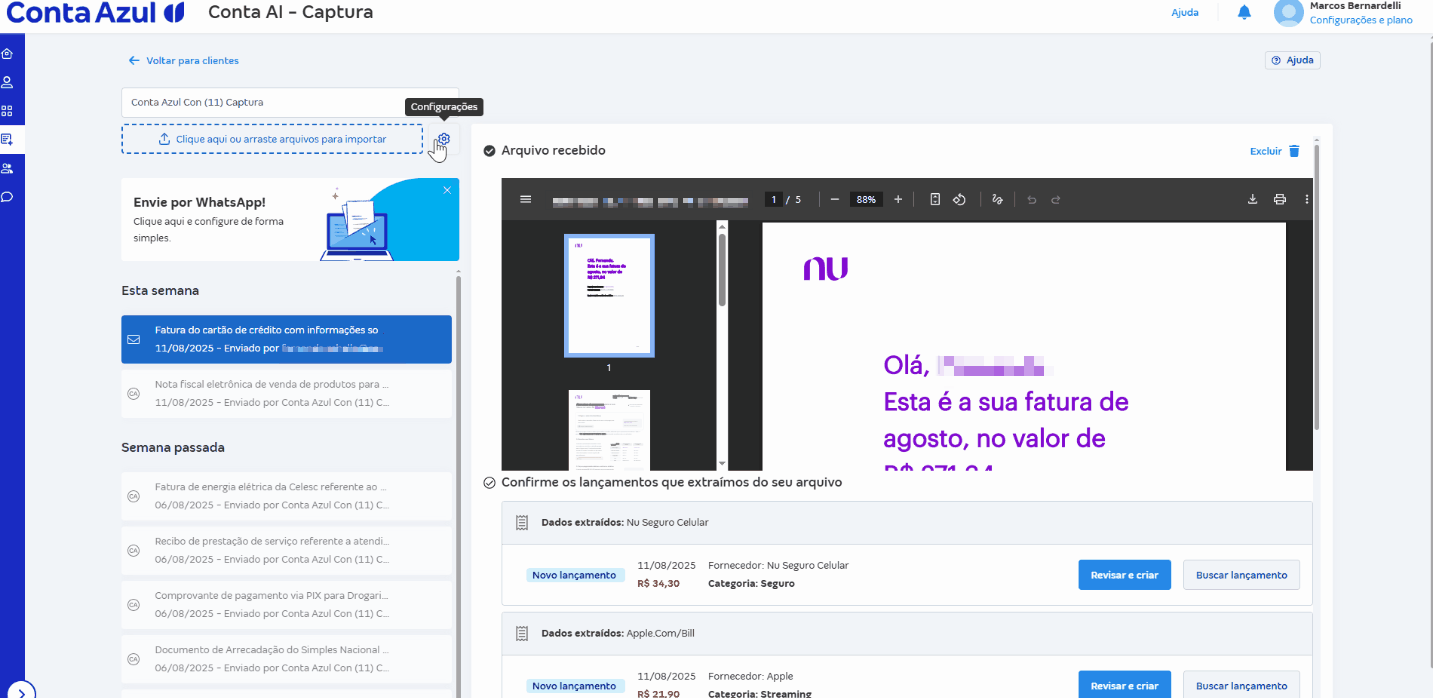Rotate the PDF counterclockwise

click(959, 199)
